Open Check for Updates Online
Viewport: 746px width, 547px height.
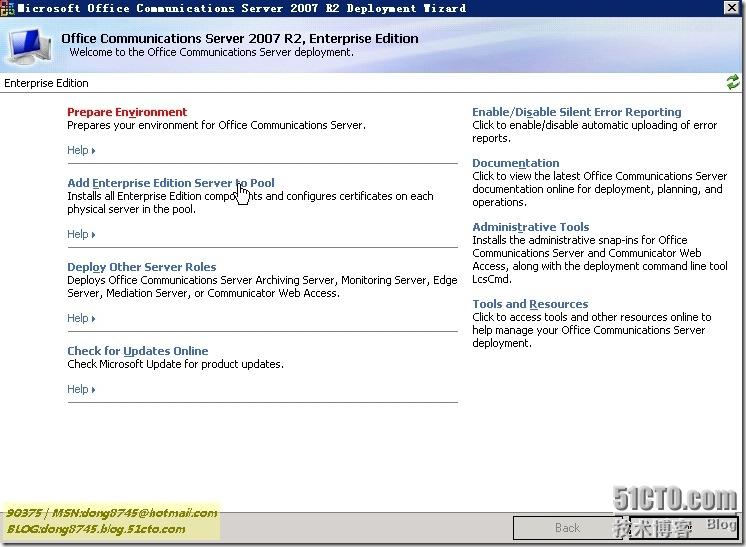pos(137,351)
